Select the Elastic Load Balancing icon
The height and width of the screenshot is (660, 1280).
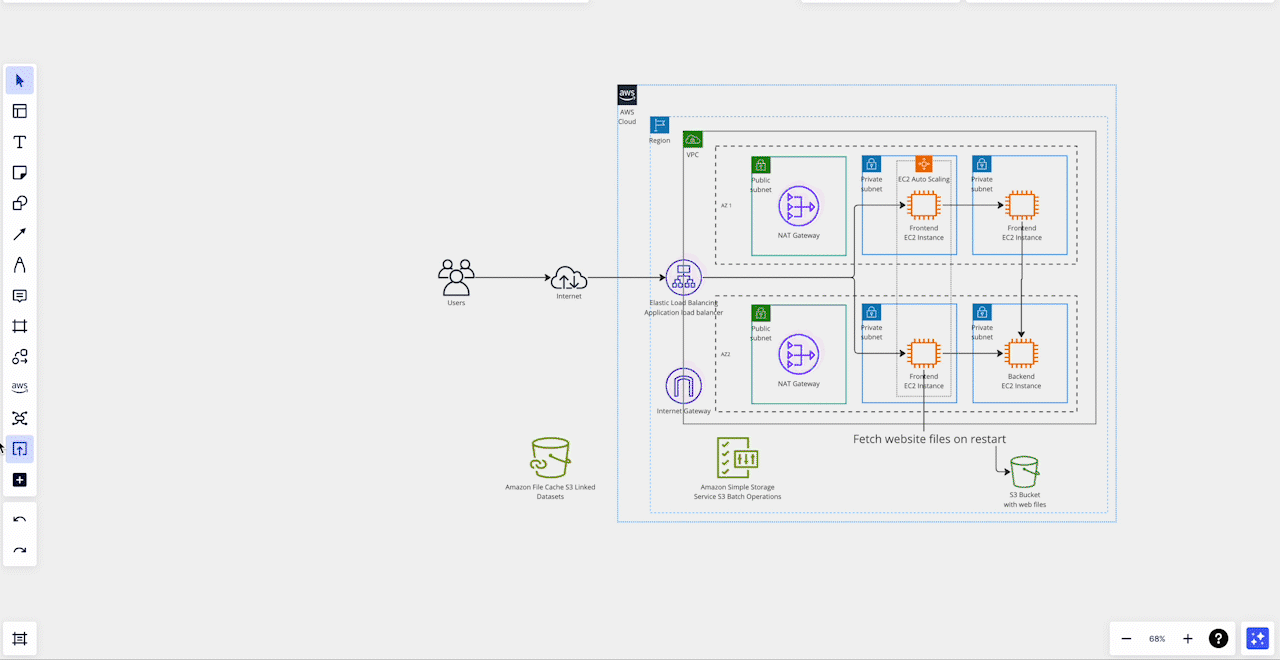684,276
